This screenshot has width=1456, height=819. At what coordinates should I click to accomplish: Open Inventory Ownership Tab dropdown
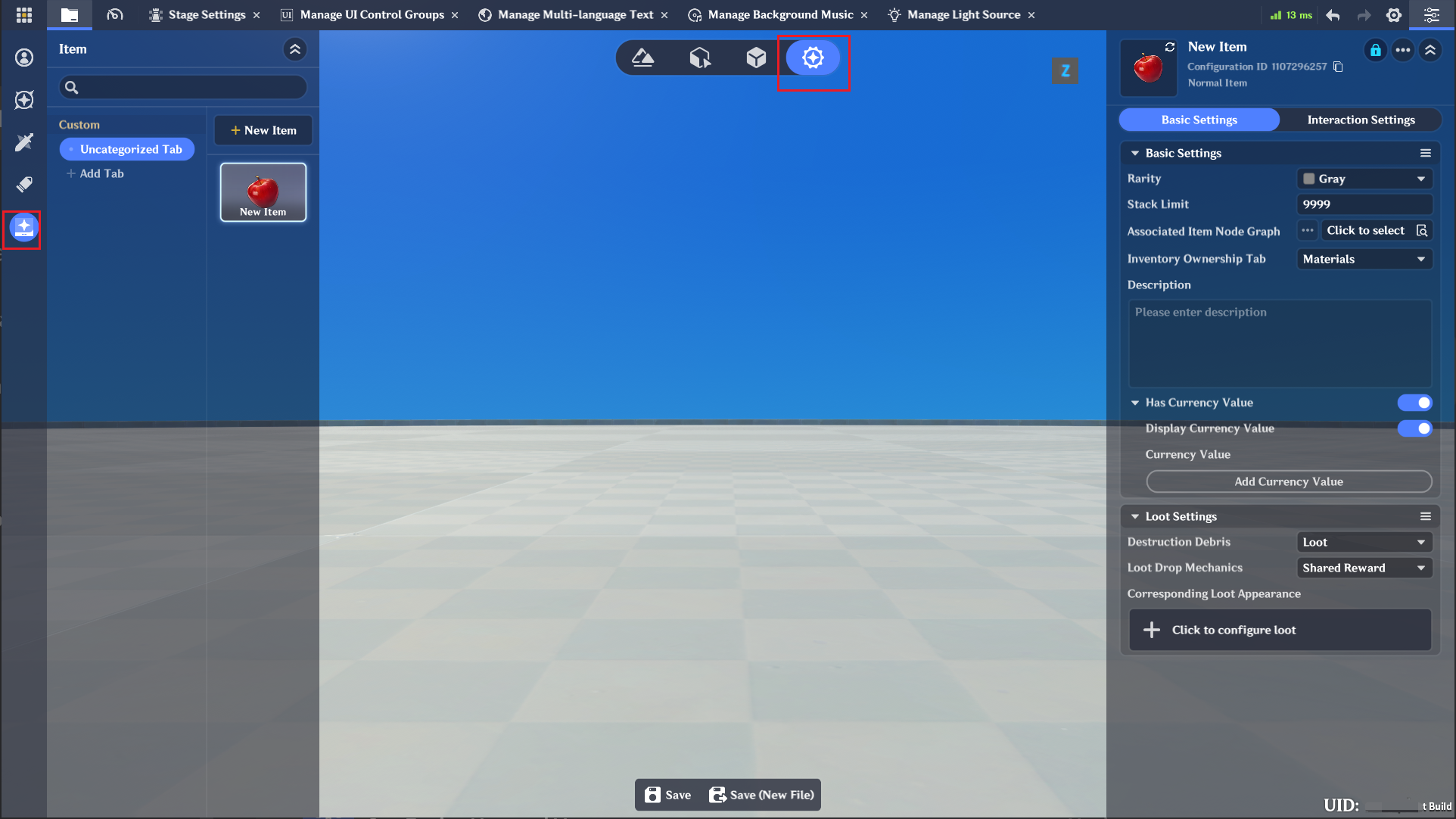[x=1364, y=259]
